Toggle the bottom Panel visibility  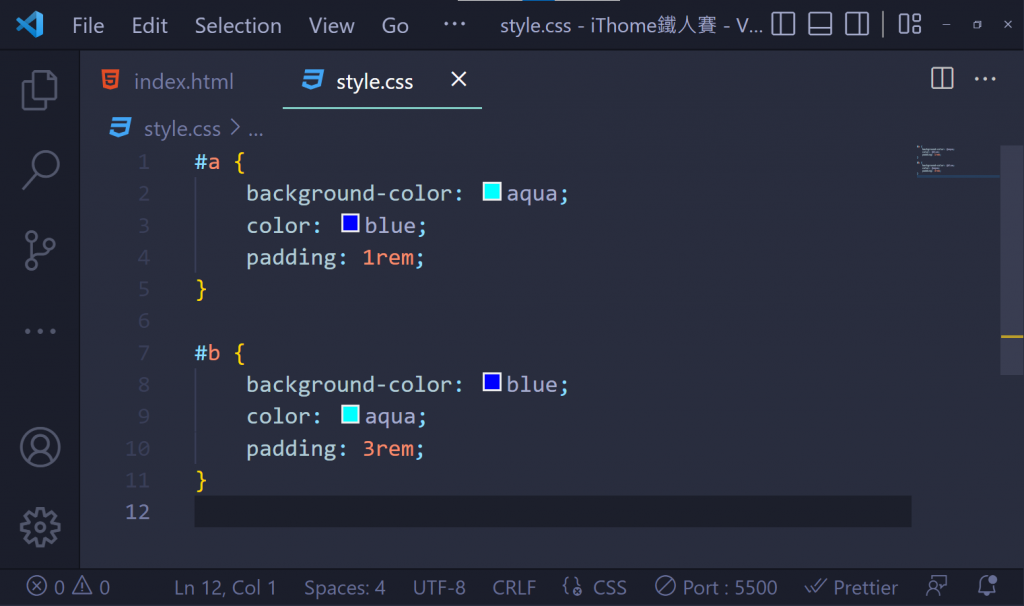click(x=820, y=25)
